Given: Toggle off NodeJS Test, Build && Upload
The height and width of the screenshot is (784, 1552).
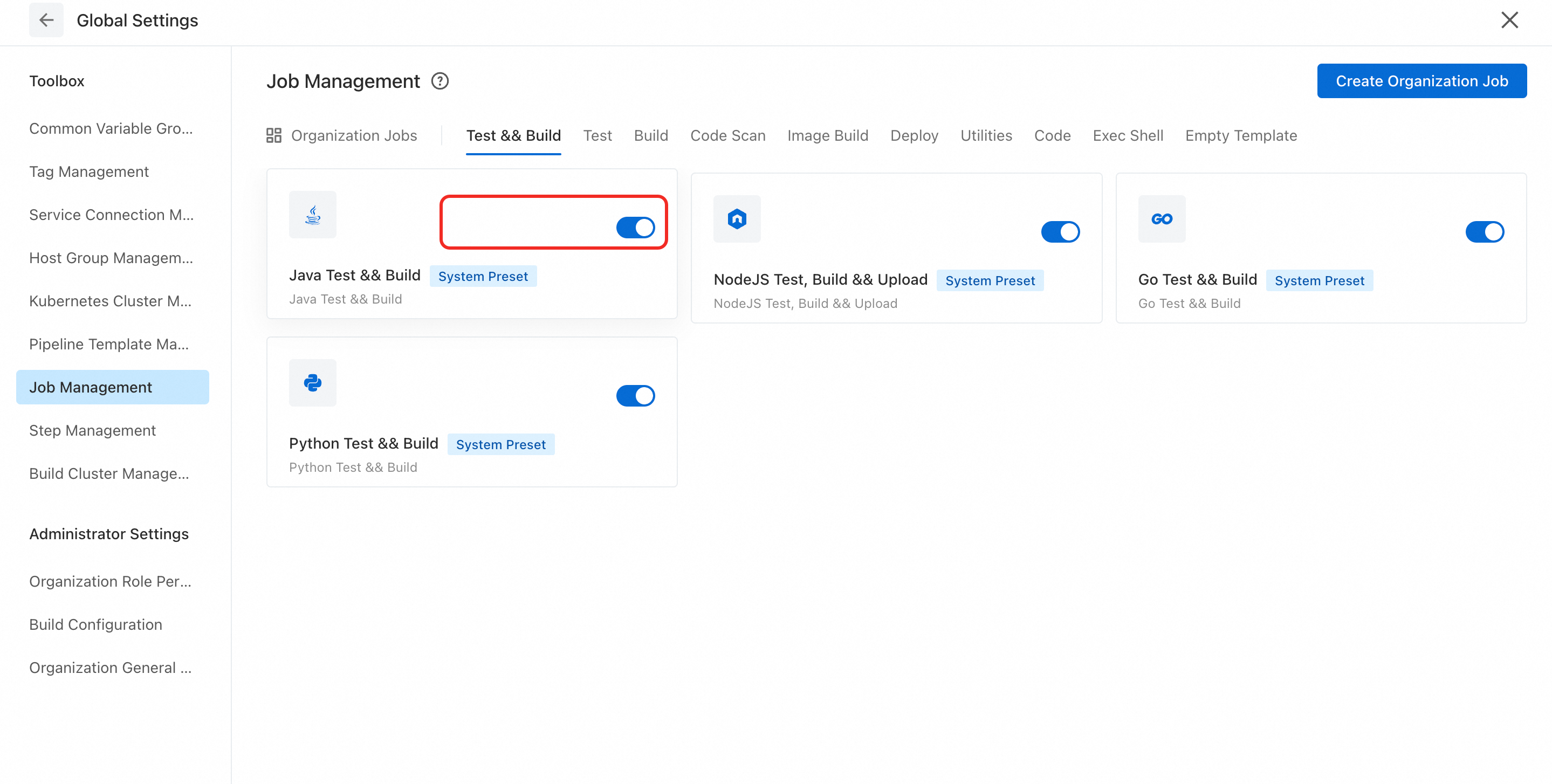Looking at the screenshot, I should pyautogui.click(x=1060, y=232).
